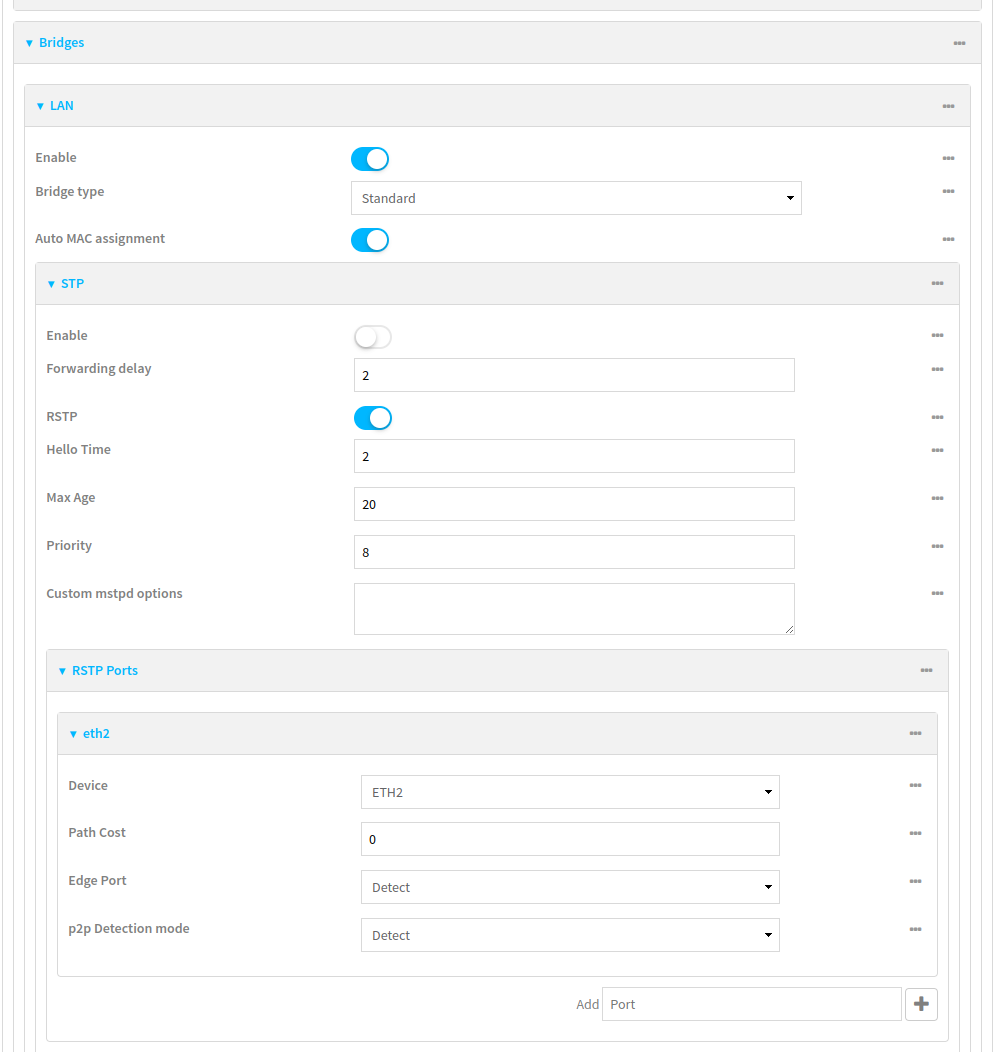Click the plus icon to add port

[x=921, y=1004]
